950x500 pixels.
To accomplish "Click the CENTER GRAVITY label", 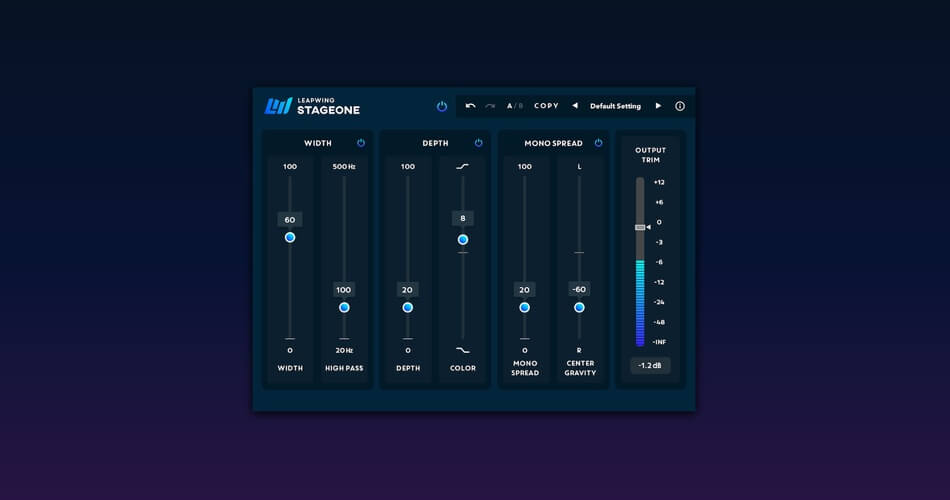I will tap(580, 368).
